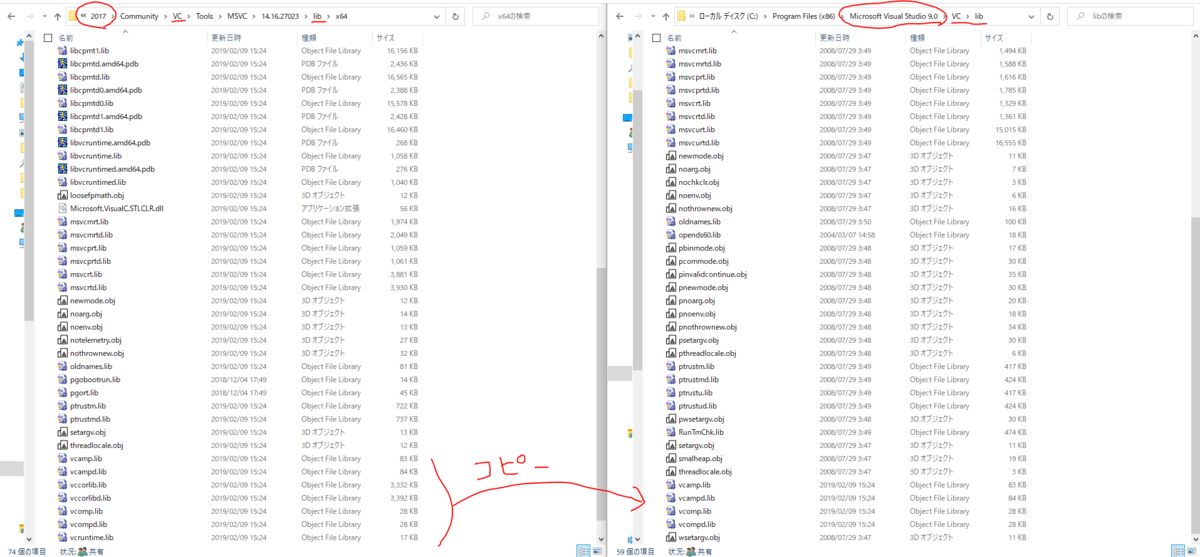The image size is (1200, 557).
Task: Select pbinmode.obj file icon
Action: coord(671,248)
